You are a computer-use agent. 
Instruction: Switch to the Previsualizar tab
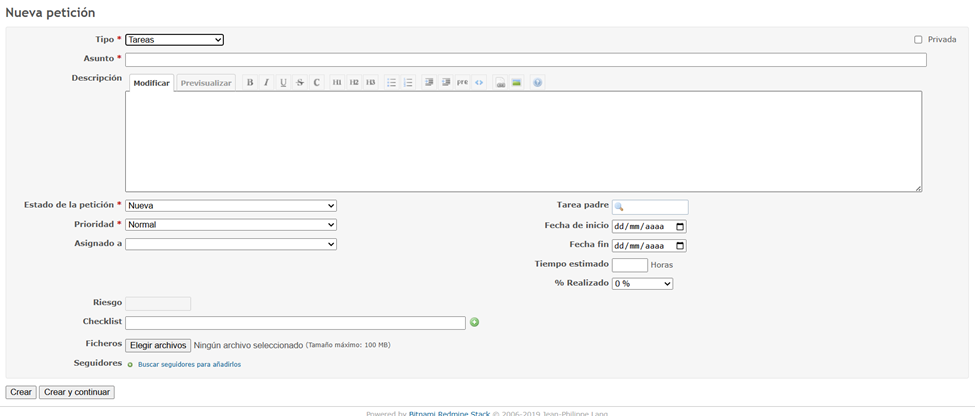tap(206, 83)
